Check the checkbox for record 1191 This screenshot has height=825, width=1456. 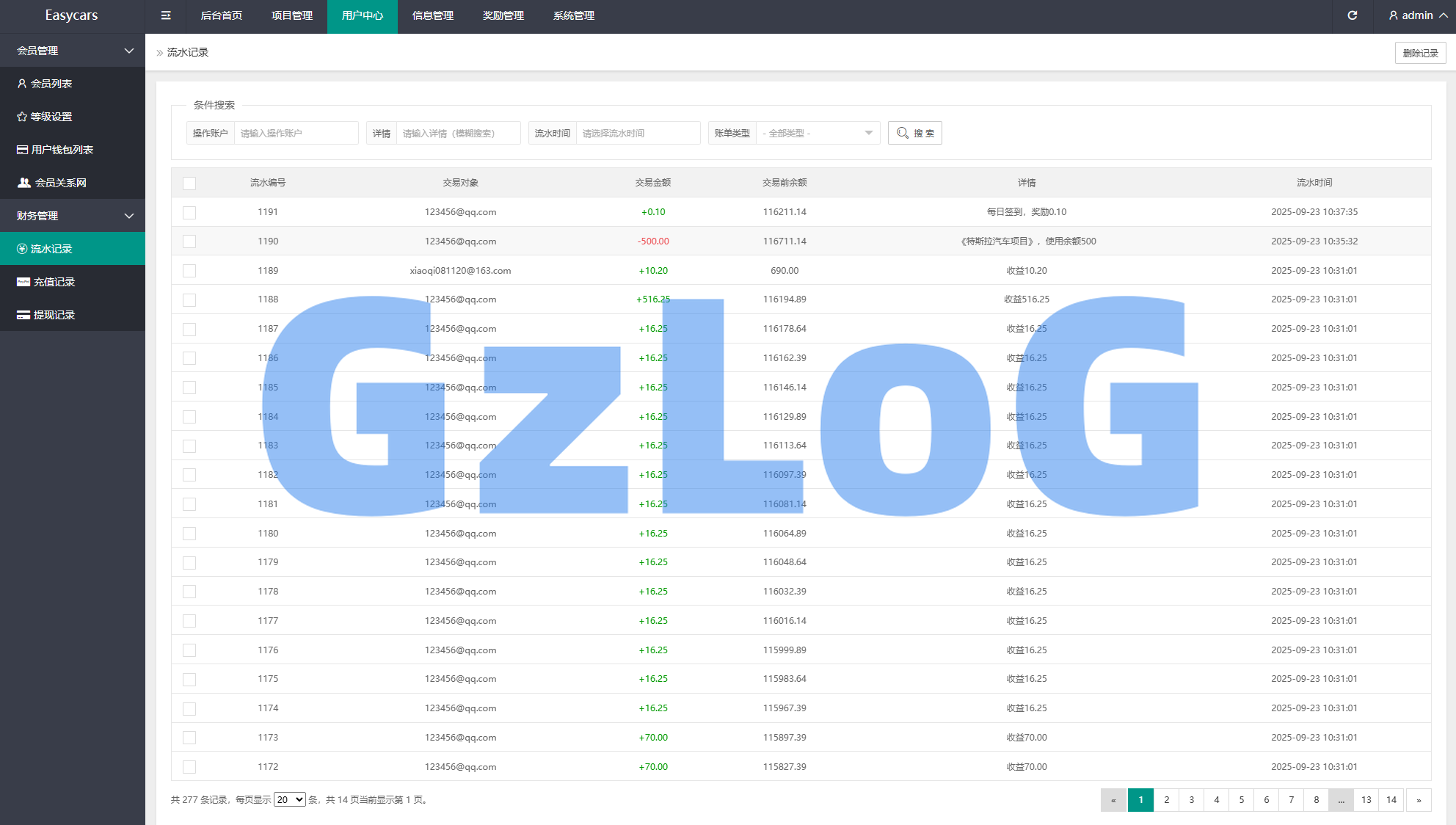(189, 212)
